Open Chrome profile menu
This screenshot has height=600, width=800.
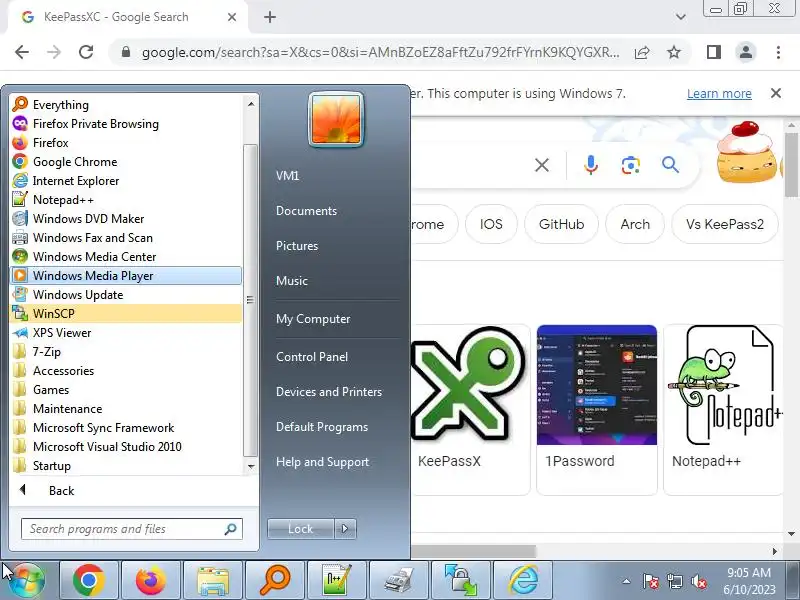coord(745,52)
